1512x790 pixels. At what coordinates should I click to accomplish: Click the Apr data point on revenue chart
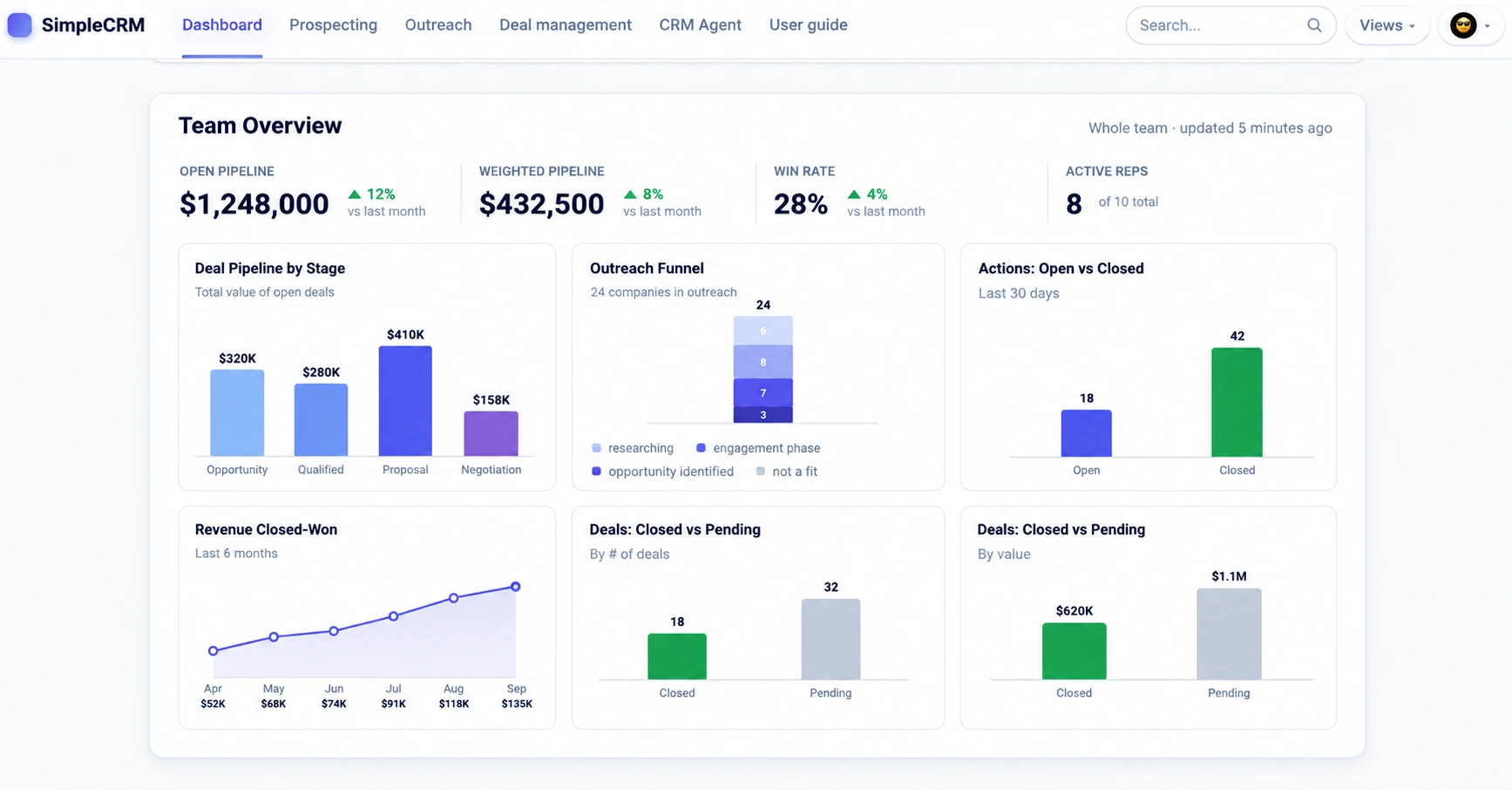tap(213, 650)
